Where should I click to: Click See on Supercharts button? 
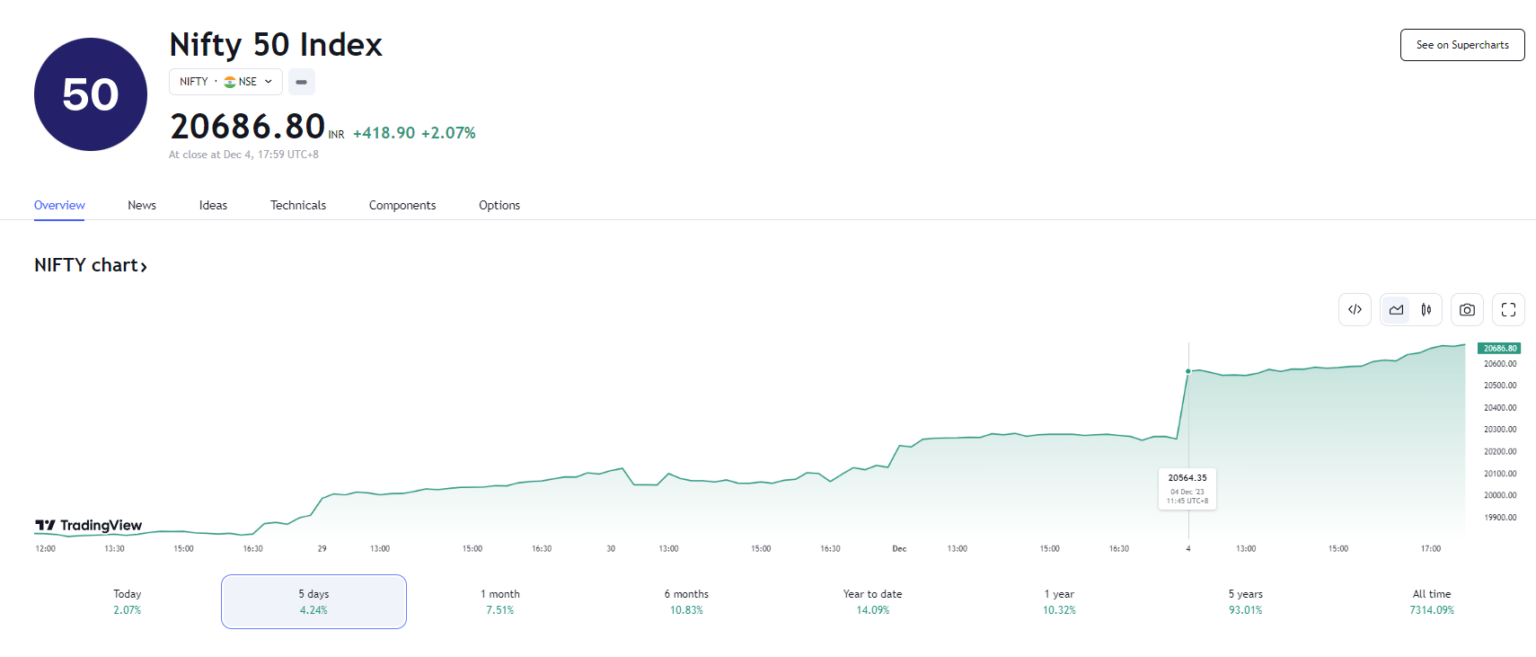tap(1461, 45)
